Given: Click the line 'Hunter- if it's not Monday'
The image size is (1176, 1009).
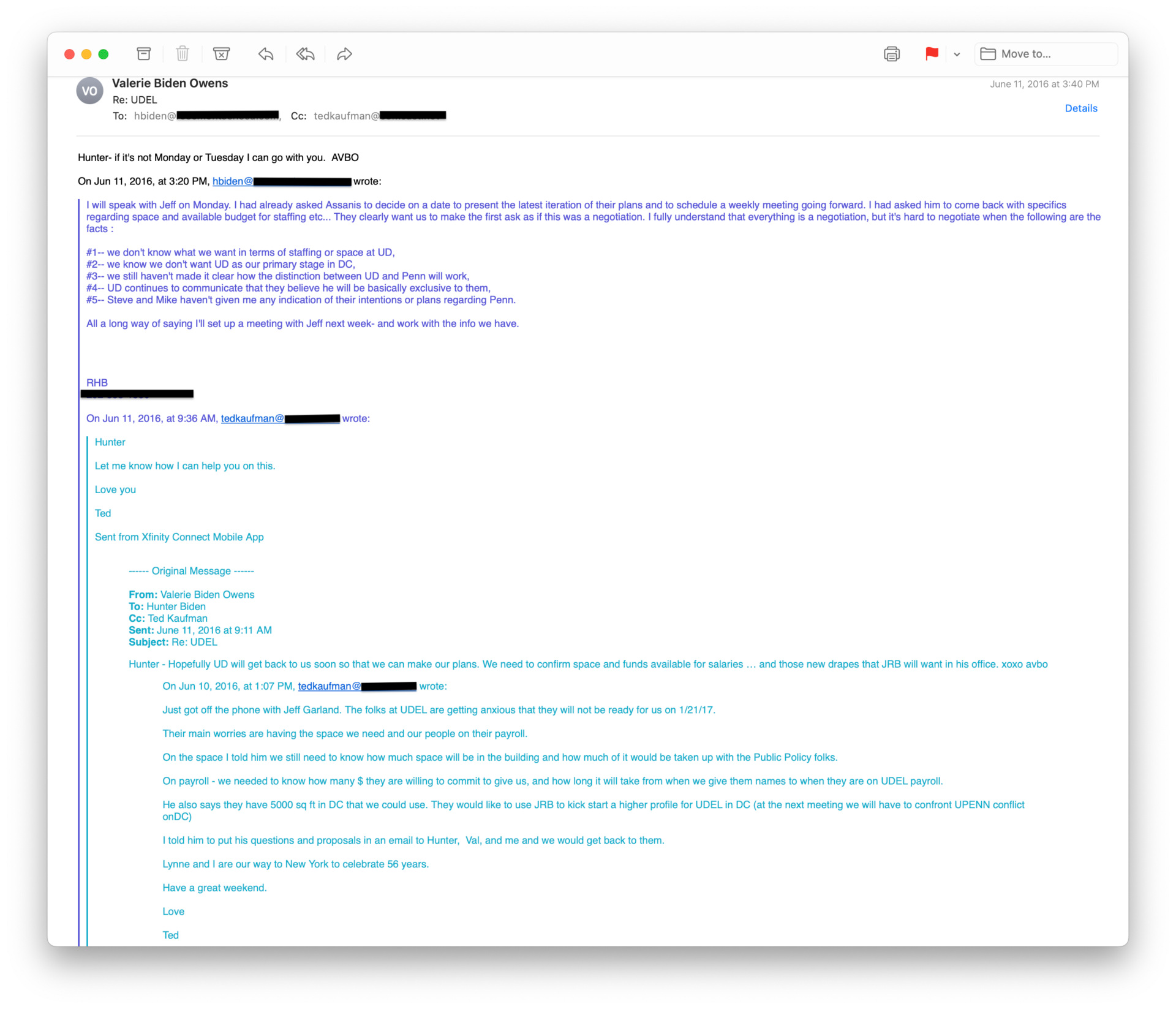Looking at the screenshot, I should [x=218, y=157].
